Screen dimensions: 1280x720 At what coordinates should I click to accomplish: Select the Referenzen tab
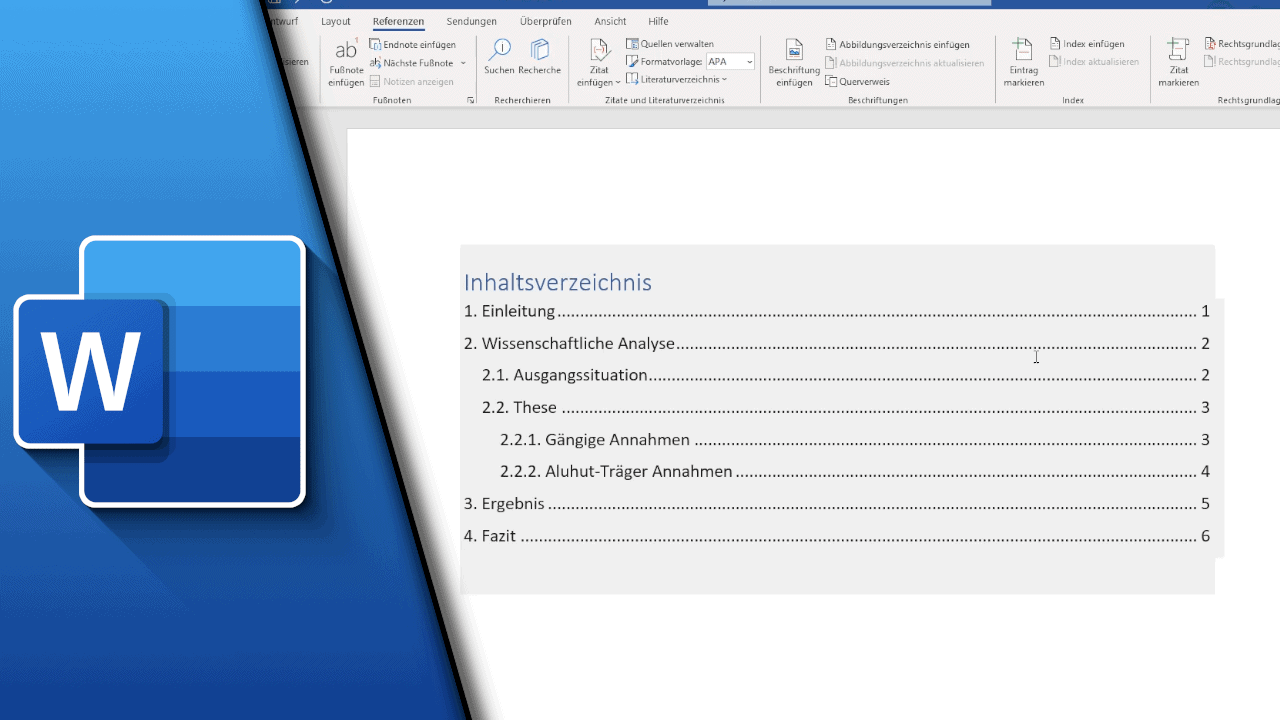pyautogui.click(x=398, y=21)
